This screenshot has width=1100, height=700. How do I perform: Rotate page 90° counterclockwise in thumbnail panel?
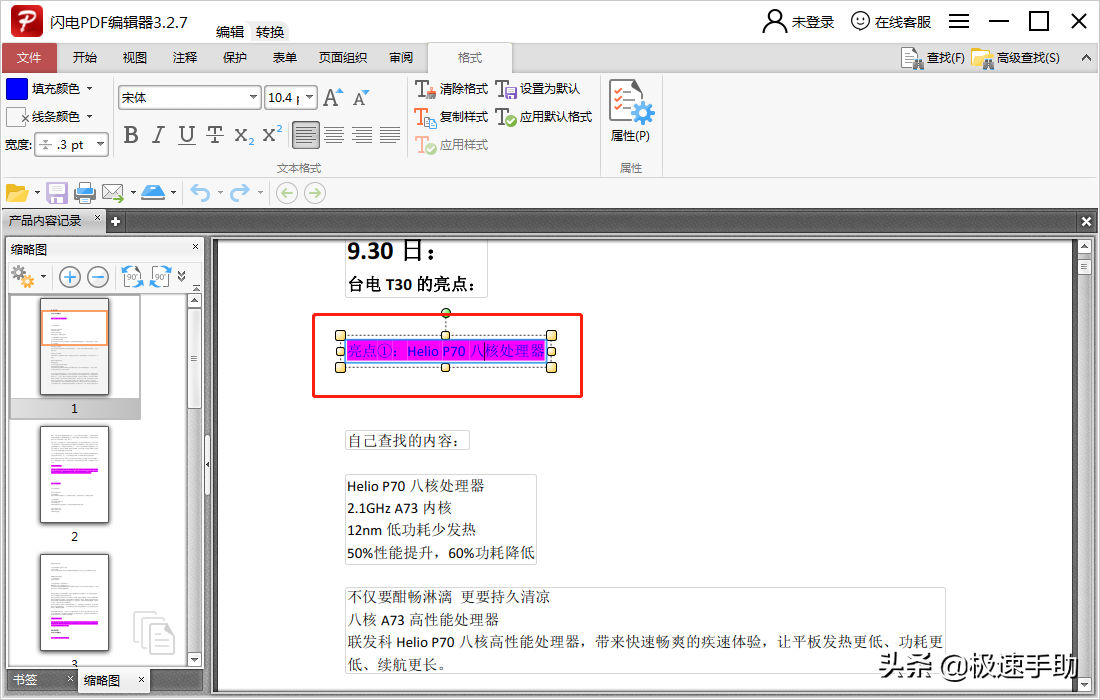[x=133, y=277]
